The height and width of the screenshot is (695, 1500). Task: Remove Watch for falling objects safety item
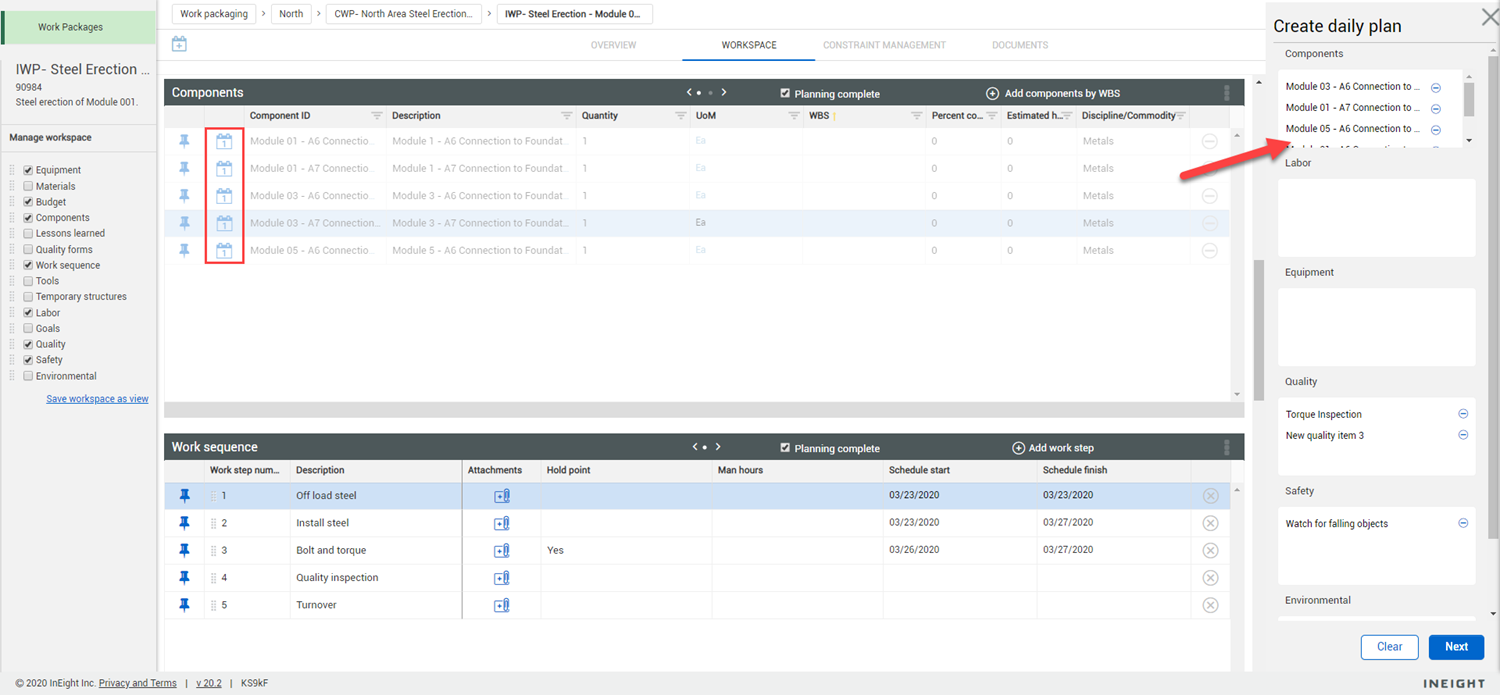pyautogui.click(x=1463, y=523)
